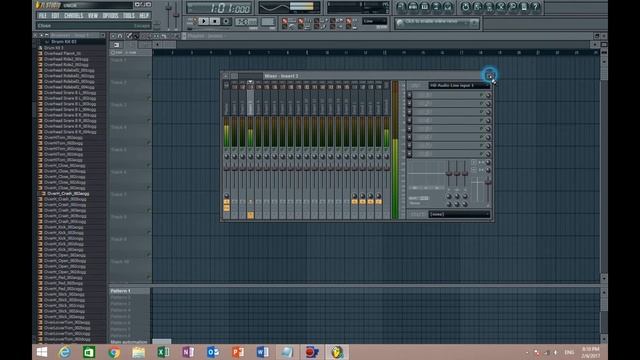640x360 pixels.
Task: Open Internet Explorer from the taskbar
Action: tap(64, 352)
